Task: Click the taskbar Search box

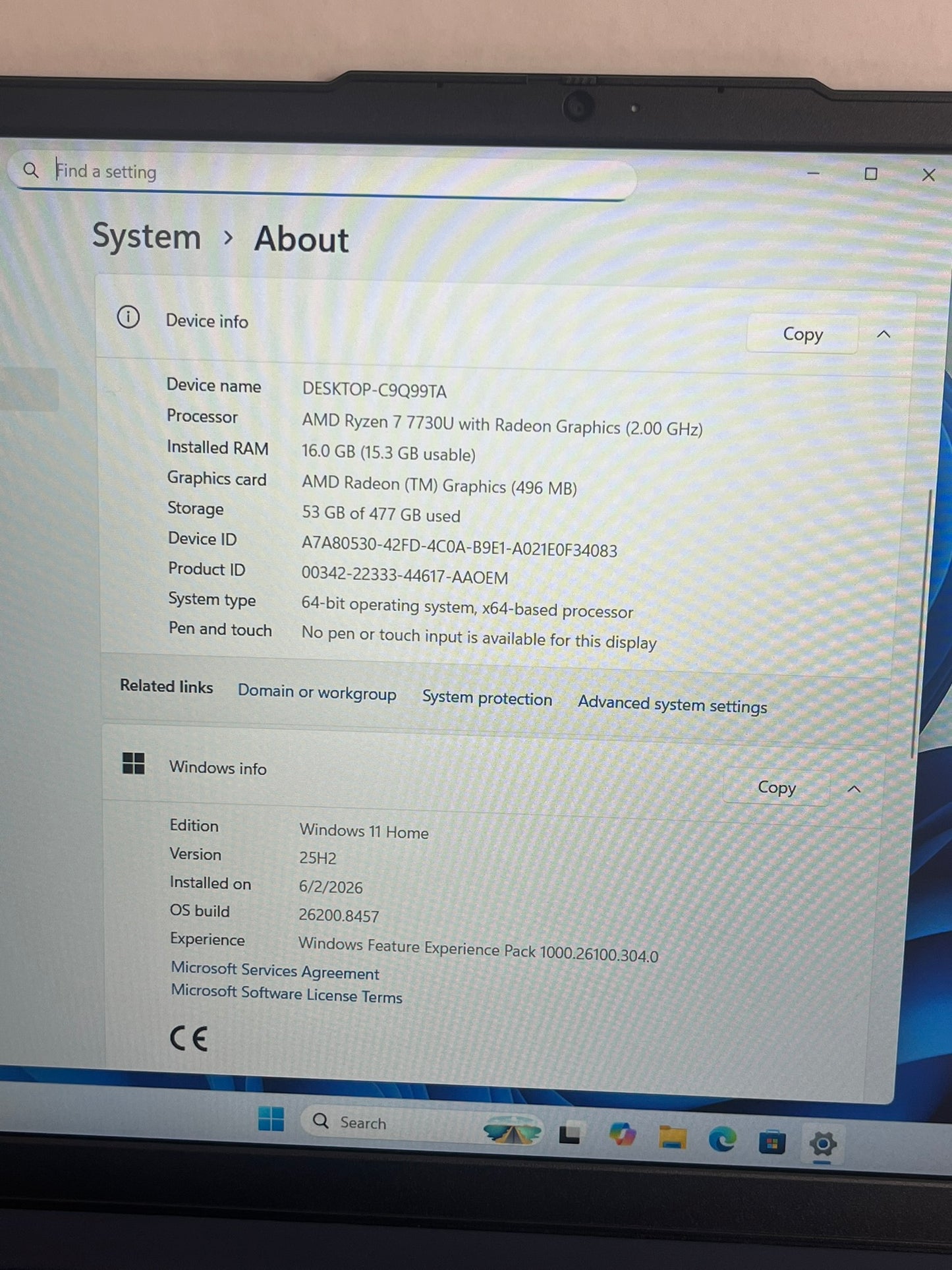Action: click(x=422, y=1126)
